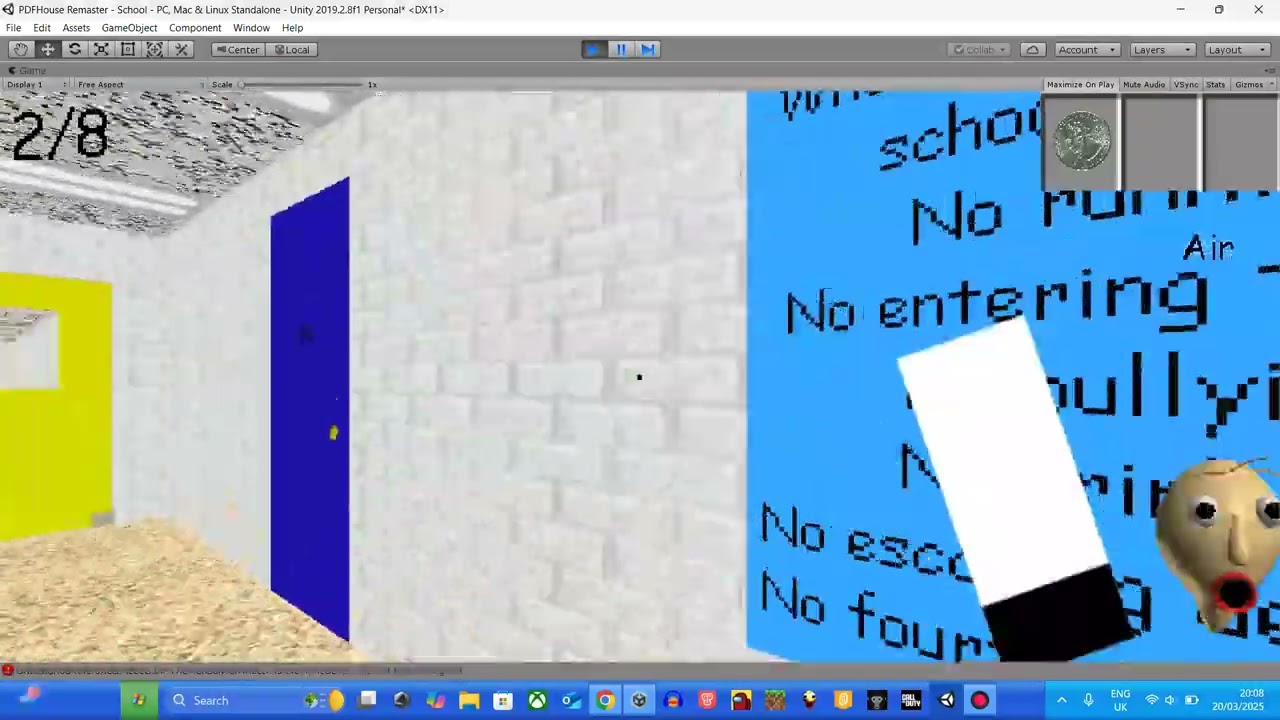Click the microphone tray icon
Screen dimensions: 1280x720
(x=1089, y=700)
